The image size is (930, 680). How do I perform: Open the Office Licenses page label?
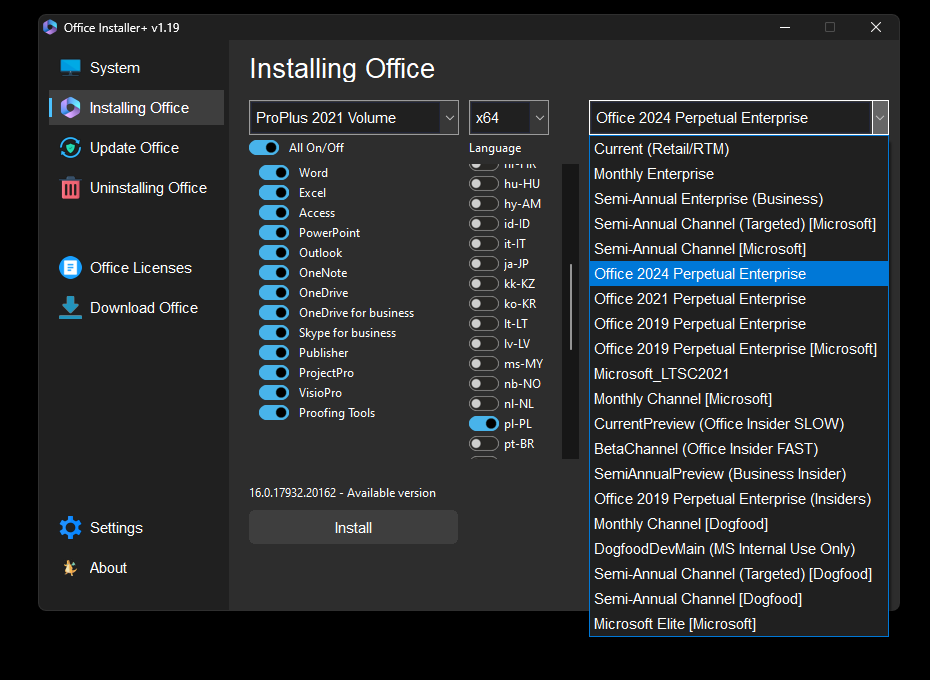(141, 268)
